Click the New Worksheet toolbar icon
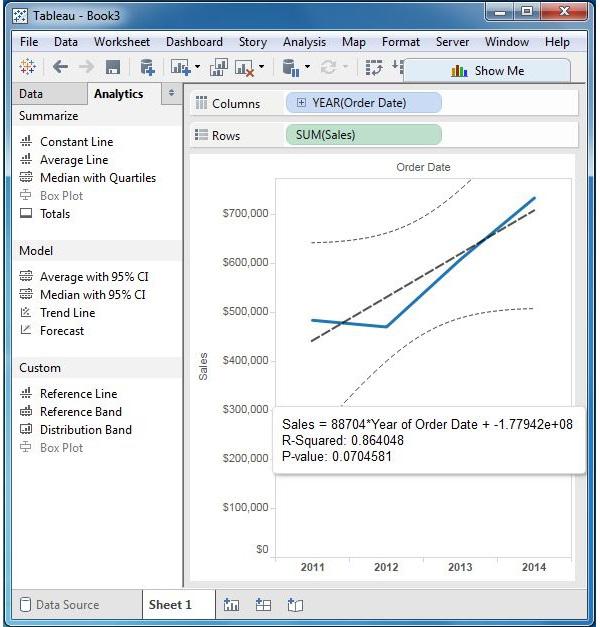Image resolution: width=600 pixels, height=627 pixels. point(180,67)
